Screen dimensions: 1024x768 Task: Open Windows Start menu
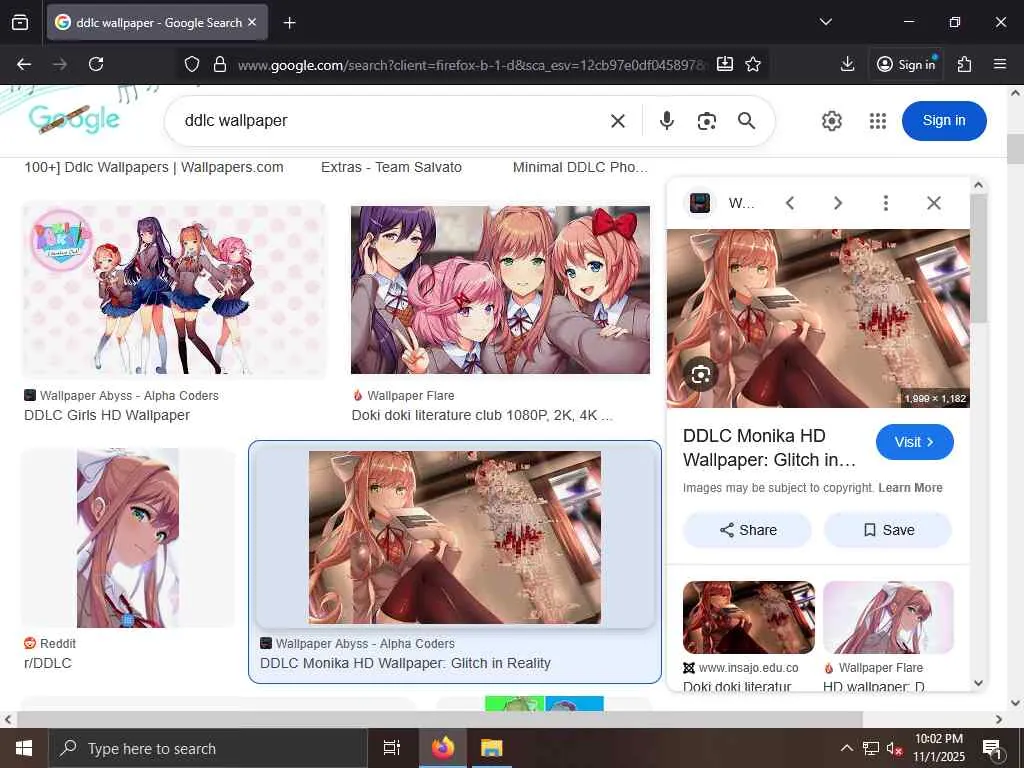[x=24, y=748]
